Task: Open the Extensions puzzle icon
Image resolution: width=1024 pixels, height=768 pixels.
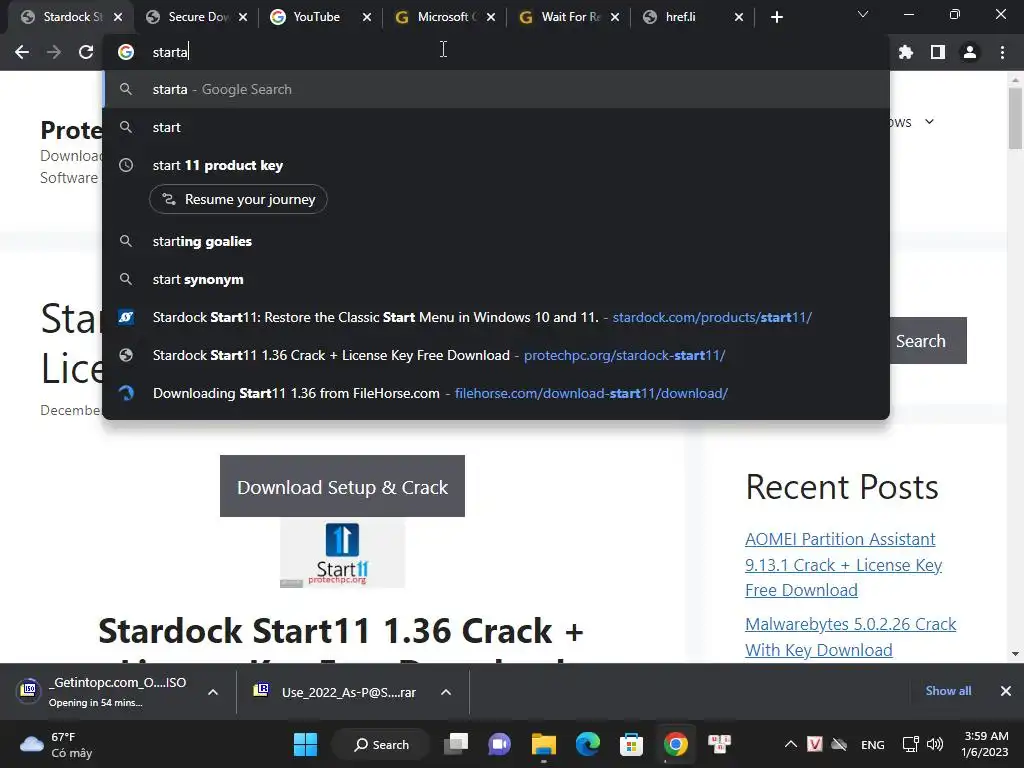Action: [906, 52]
